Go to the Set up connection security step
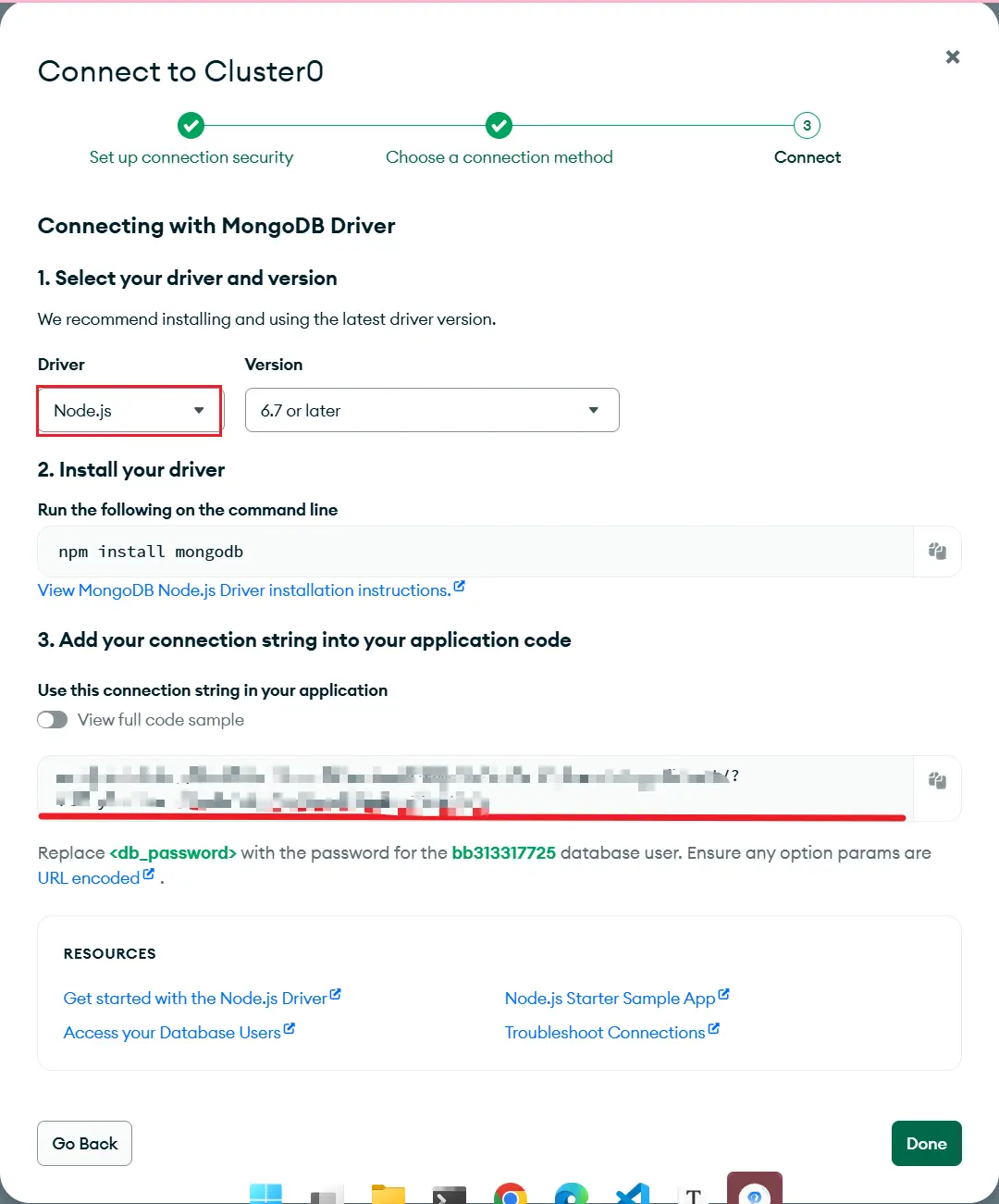This screenshot has width=999, height=1204. (191, 157)
